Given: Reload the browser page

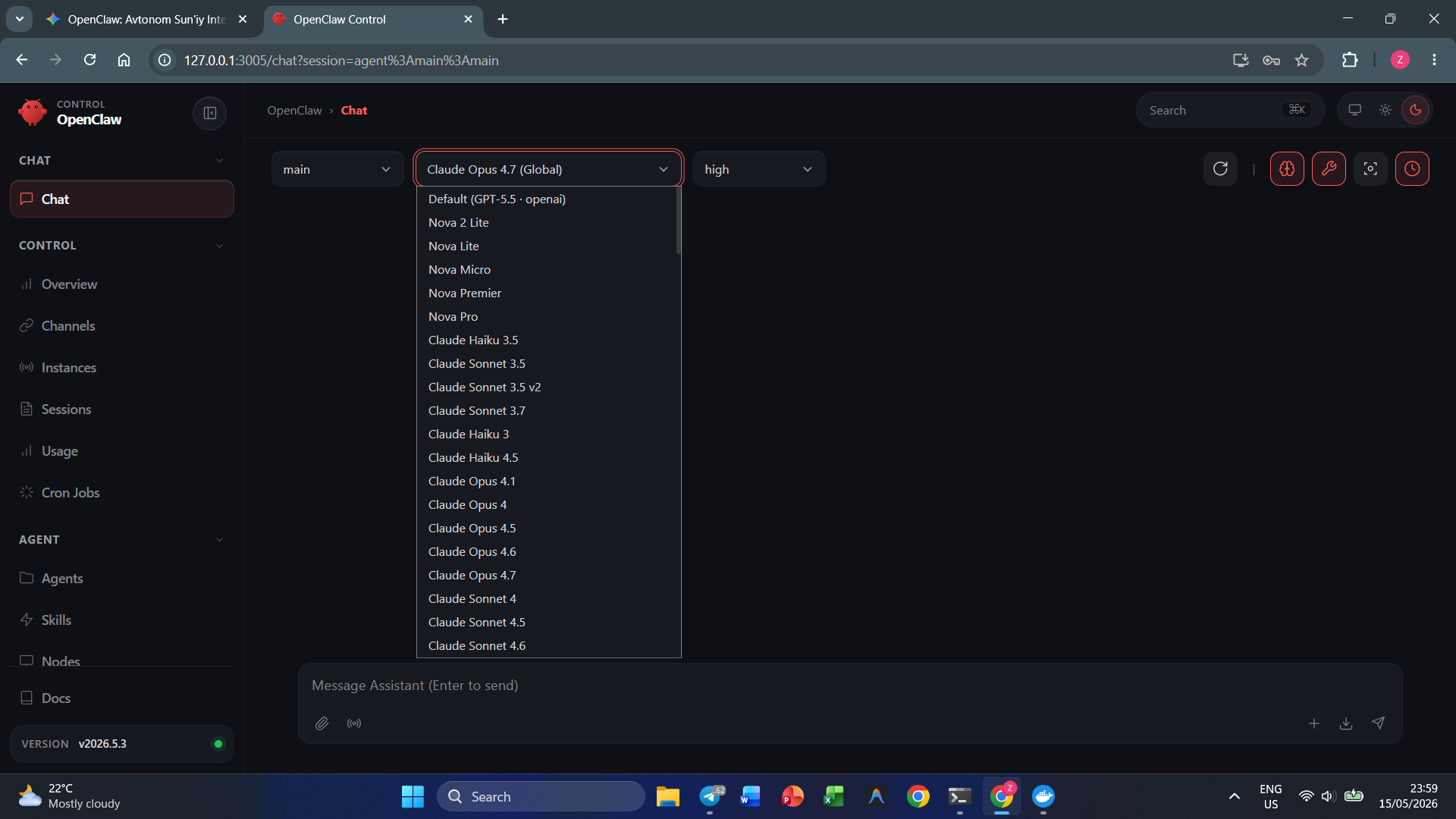Looking at the screenshot, I should (89, 60).
